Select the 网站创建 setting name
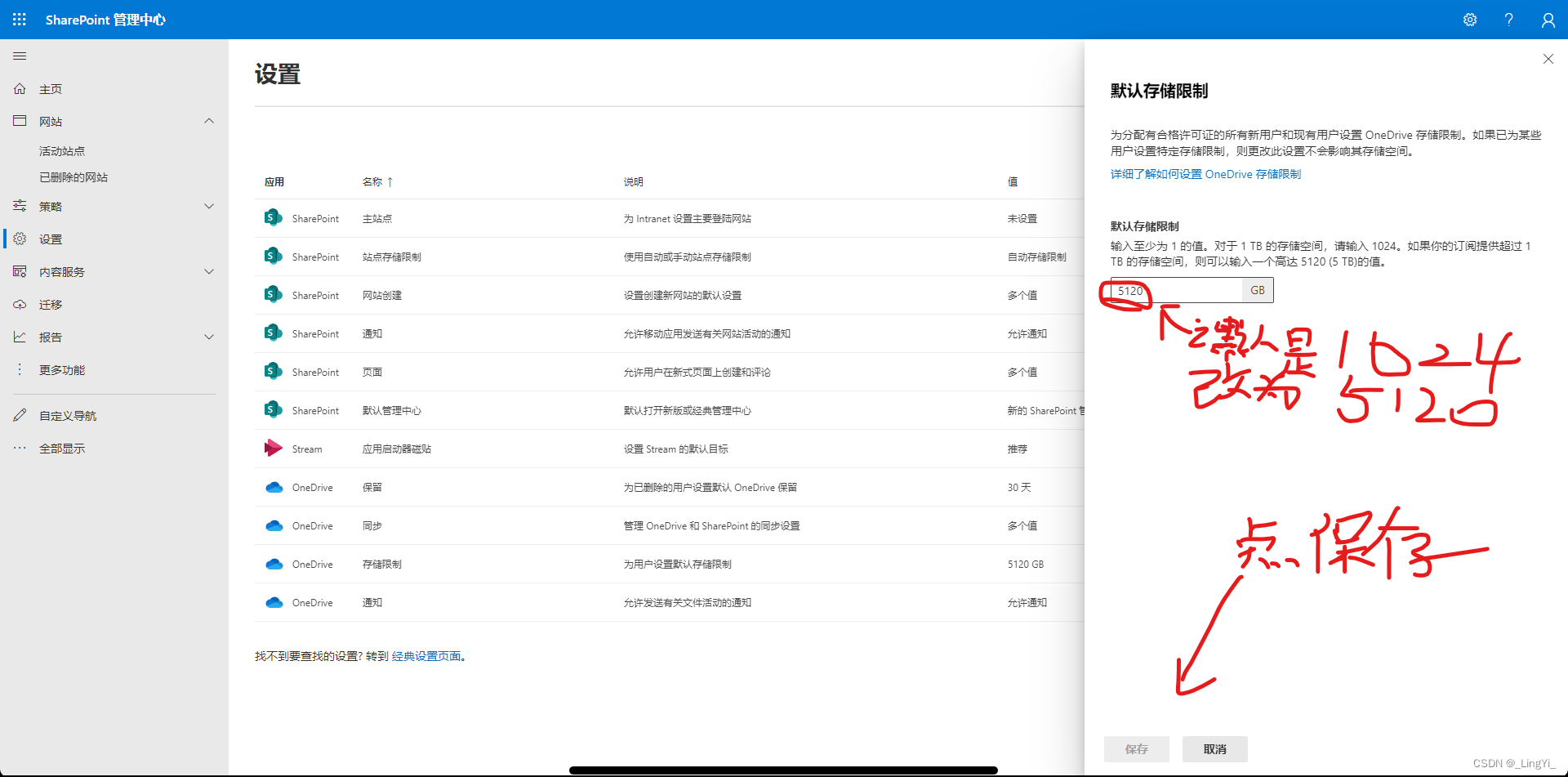Viewport: 1568px width, 777px height. 381,296
